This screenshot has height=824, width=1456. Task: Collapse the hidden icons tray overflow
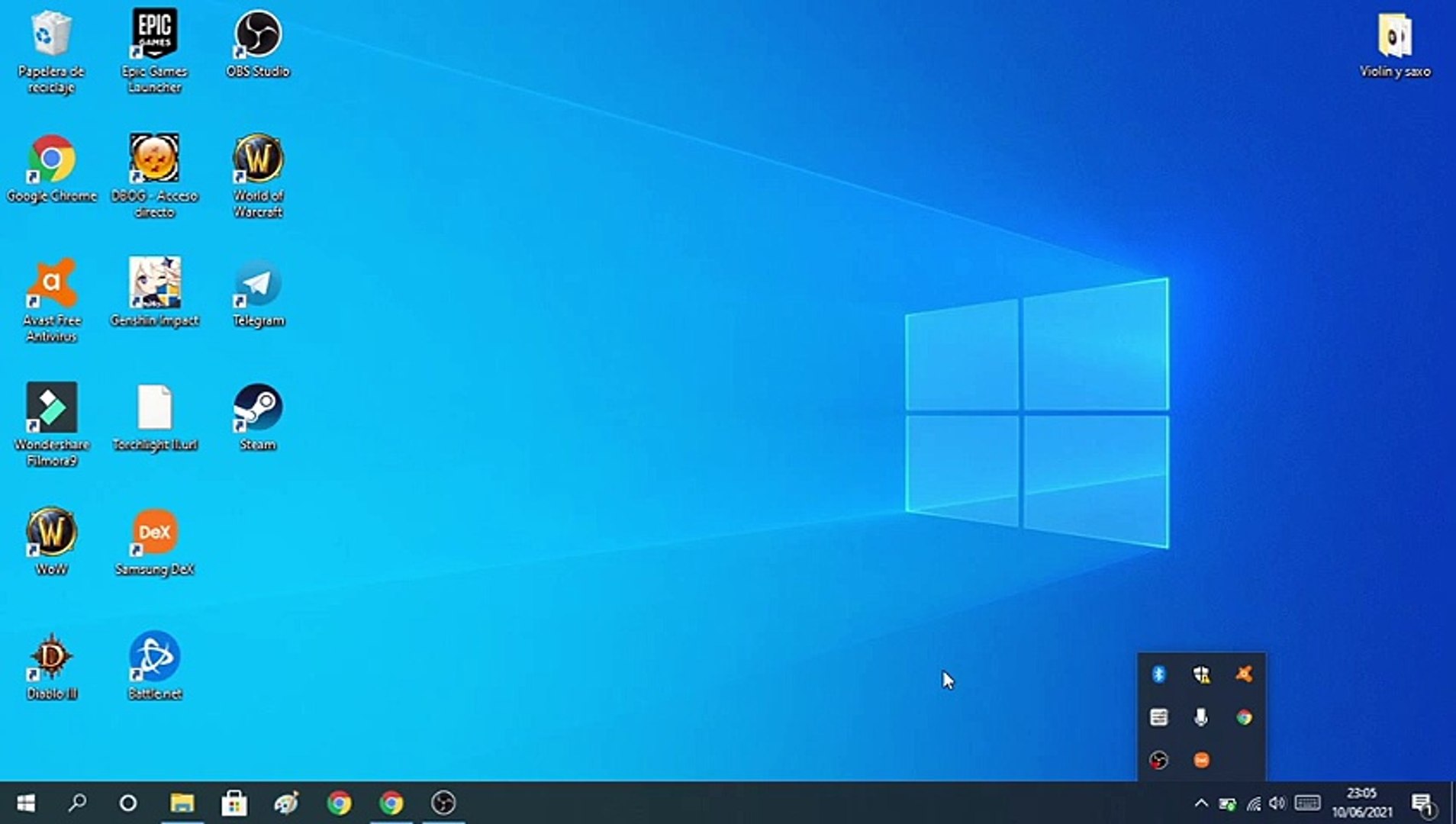(1200, 803)
